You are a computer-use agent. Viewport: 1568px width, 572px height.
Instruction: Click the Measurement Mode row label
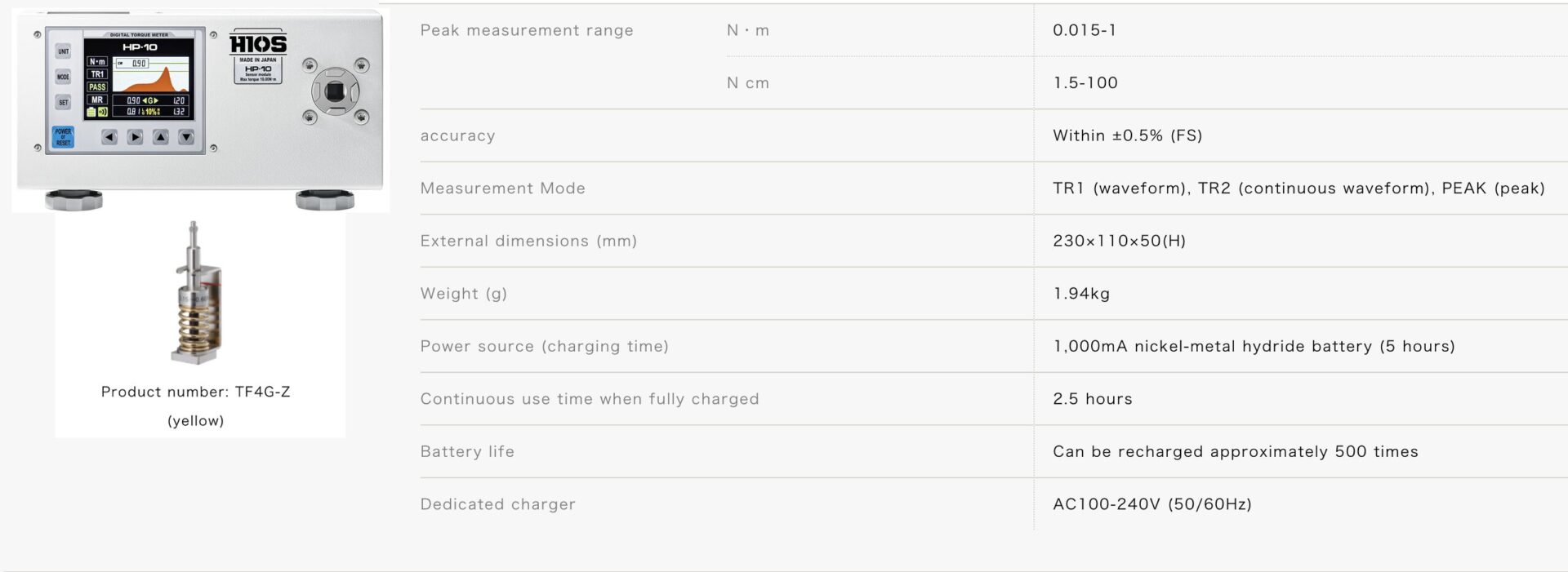503,188
